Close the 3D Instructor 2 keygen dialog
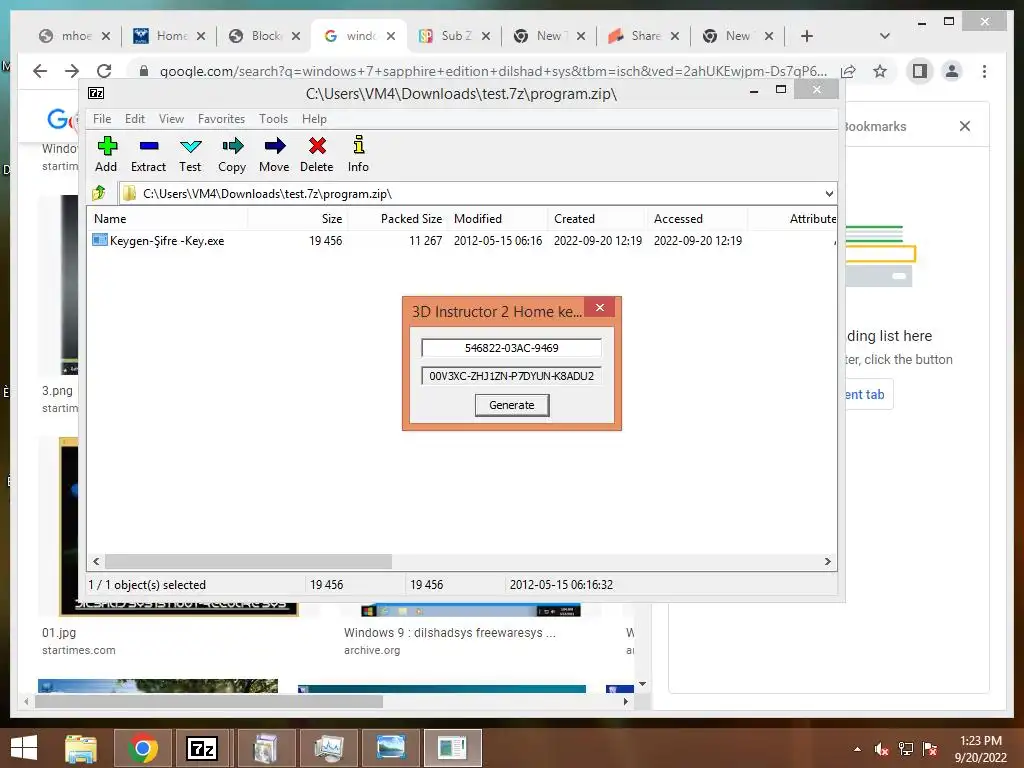Screen dimensions: 1024x768 pyautogui.click(x=600, y=307)
